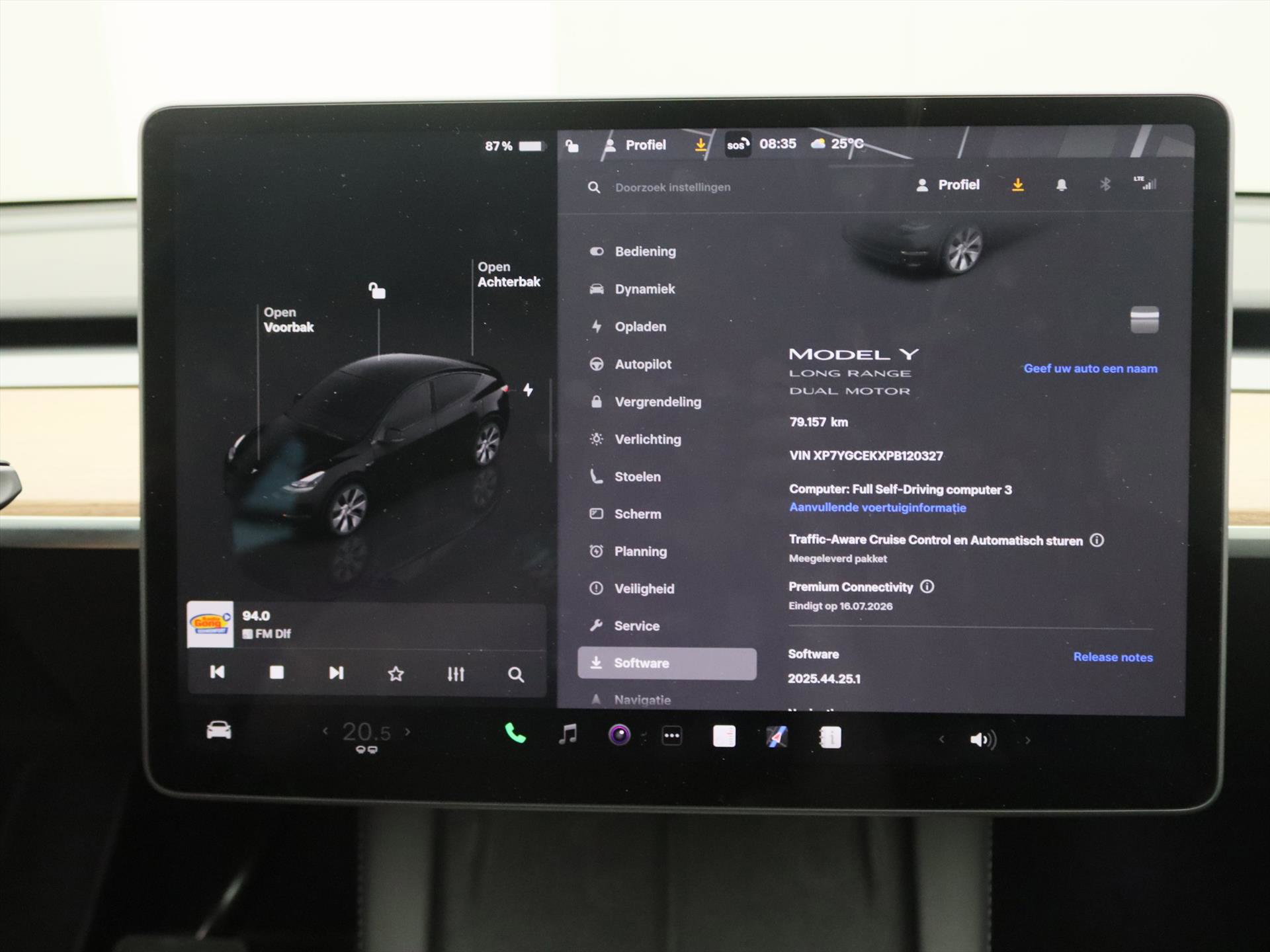The height and width of the screenshot is (952, 1270).
Task: Open the phone app icon
Action: pos(515,733)
